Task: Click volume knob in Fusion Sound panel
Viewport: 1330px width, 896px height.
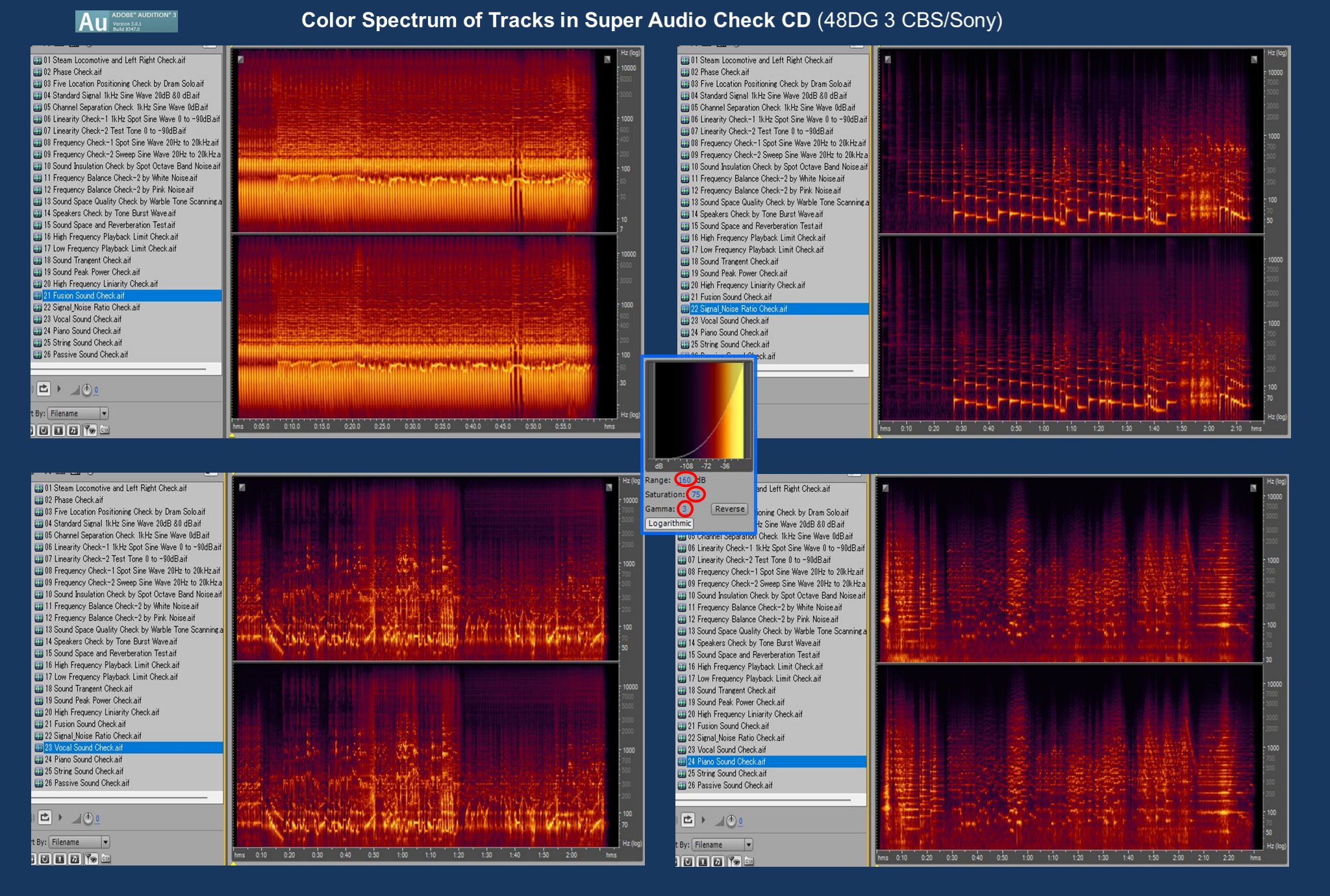Action: tap(86, 390)
